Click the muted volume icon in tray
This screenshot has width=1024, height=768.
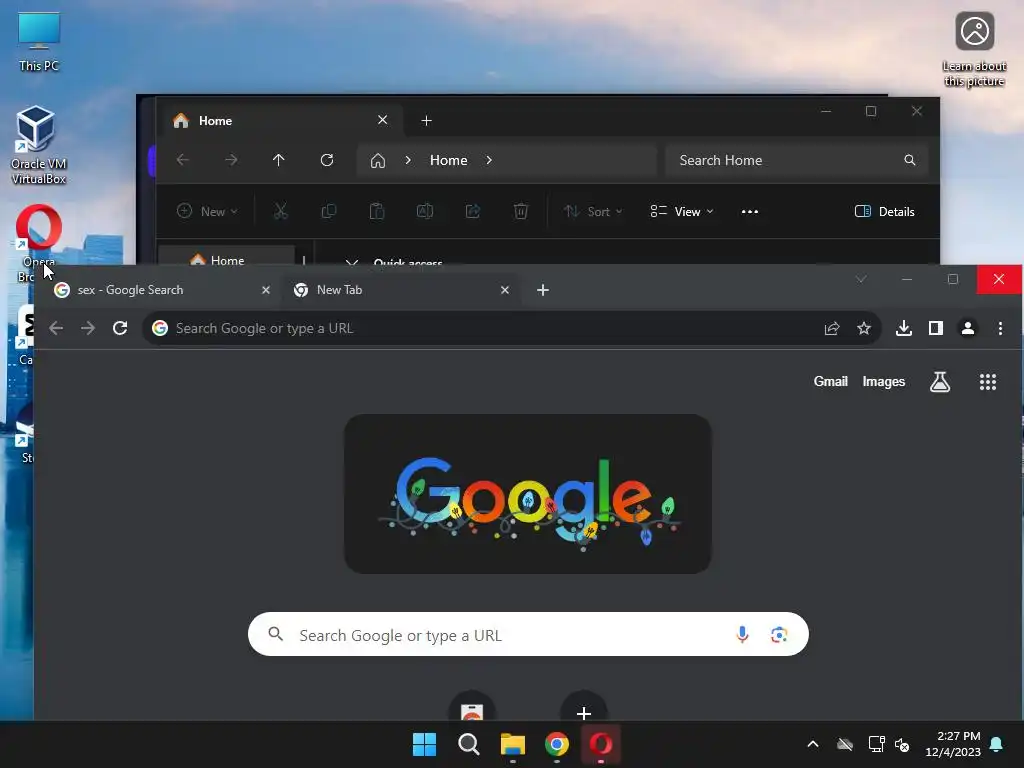coord(903,744)
